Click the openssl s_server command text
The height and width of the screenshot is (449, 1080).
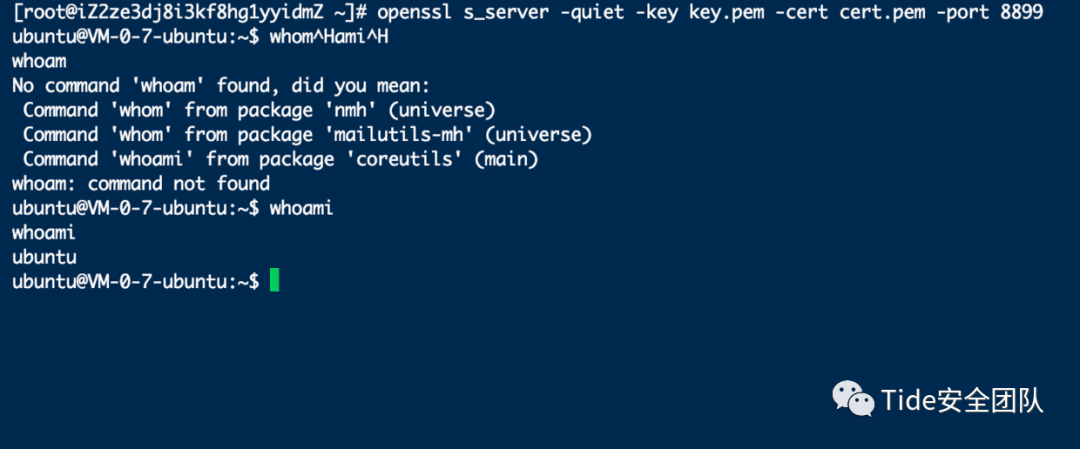(710, 13)
